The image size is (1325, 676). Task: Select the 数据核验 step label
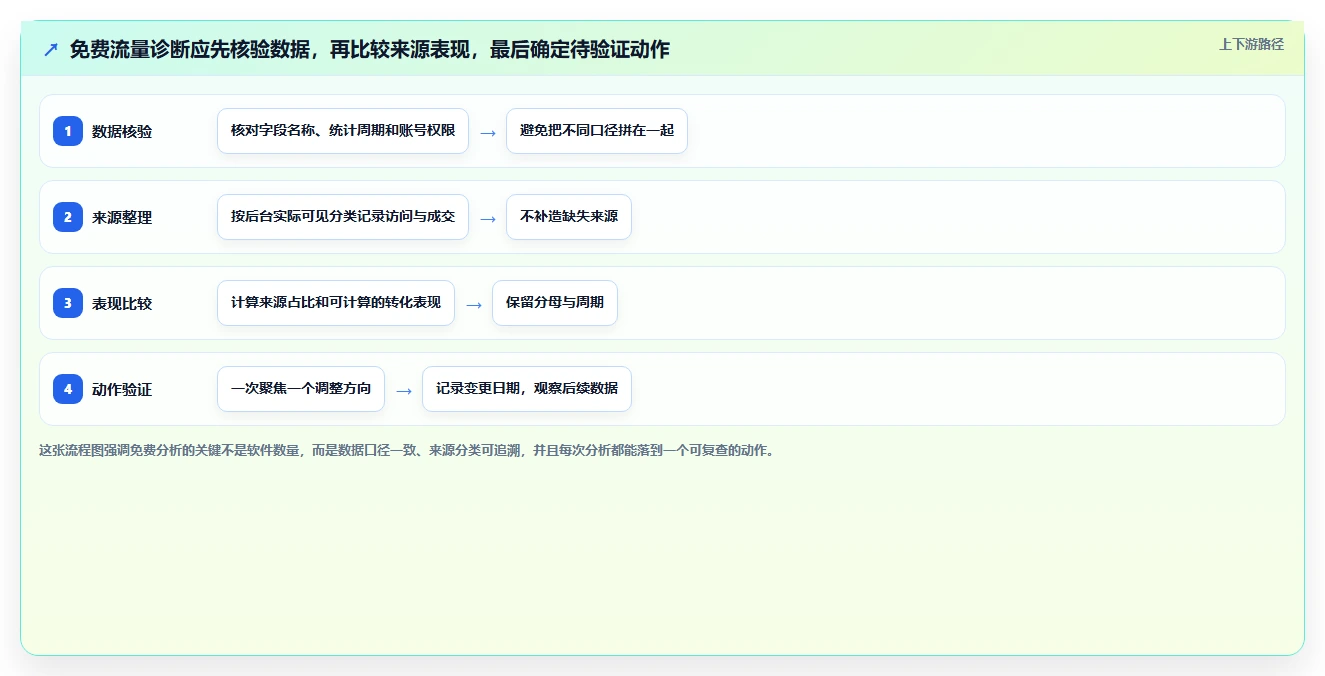[122, 131]
